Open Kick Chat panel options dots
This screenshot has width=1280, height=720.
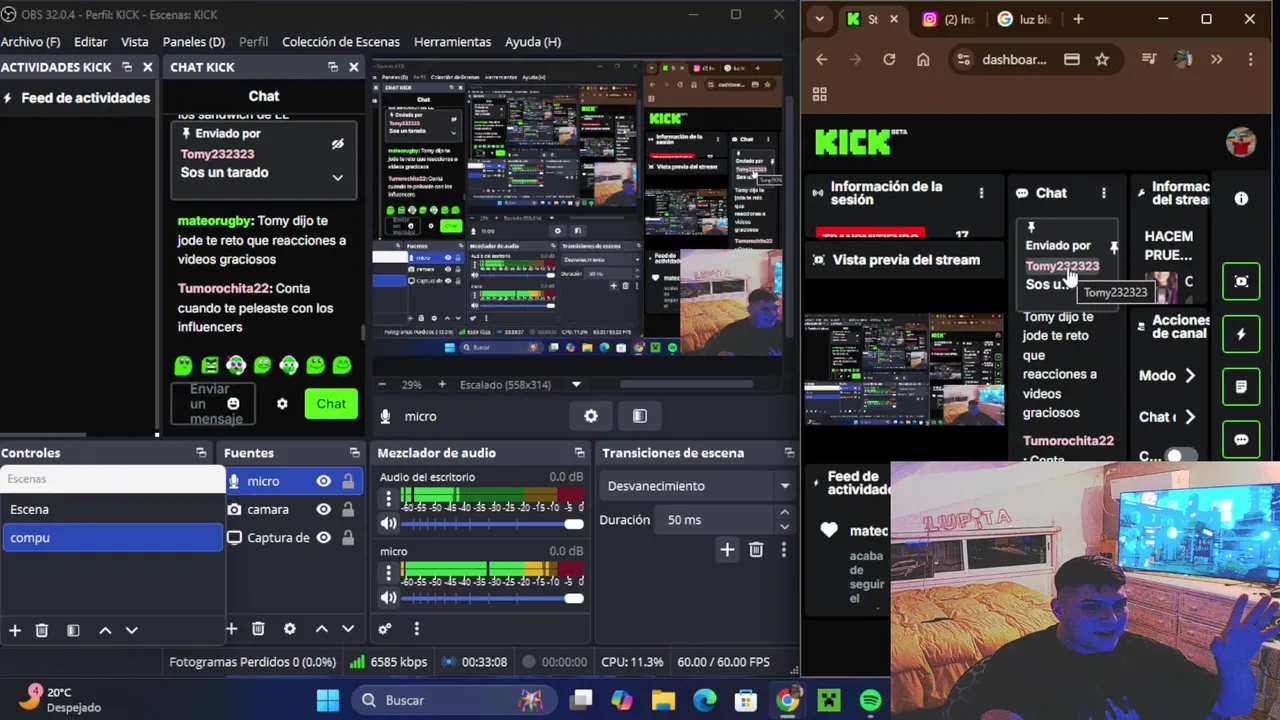1104,193
